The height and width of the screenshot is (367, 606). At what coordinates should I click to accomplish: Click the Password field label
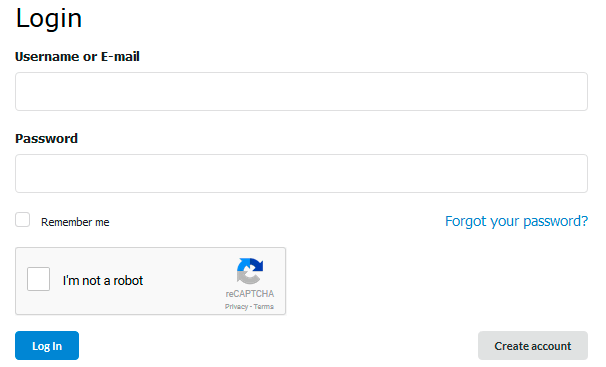coord(46,138)
